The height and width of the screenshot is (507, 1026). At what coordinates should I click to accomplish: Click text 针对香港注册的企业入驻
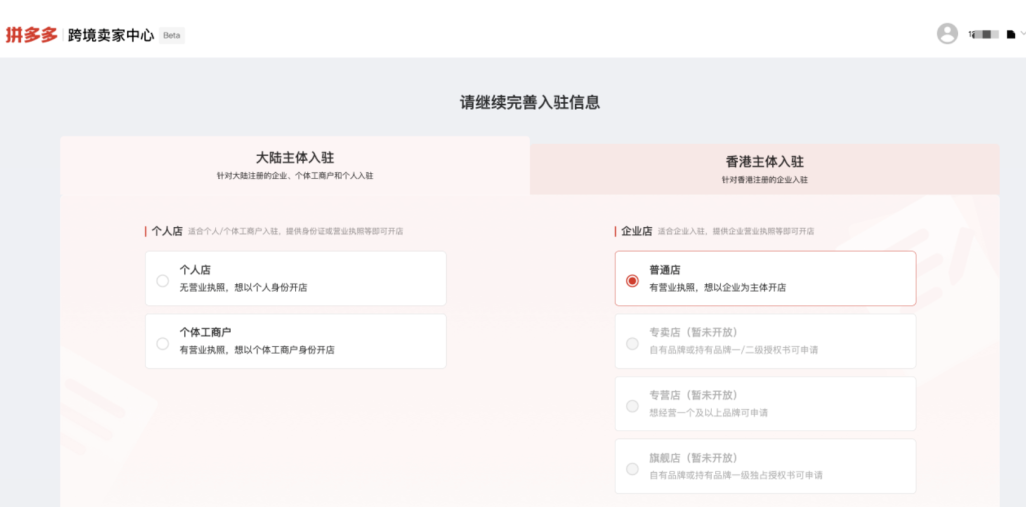click(x=764, y=179)
